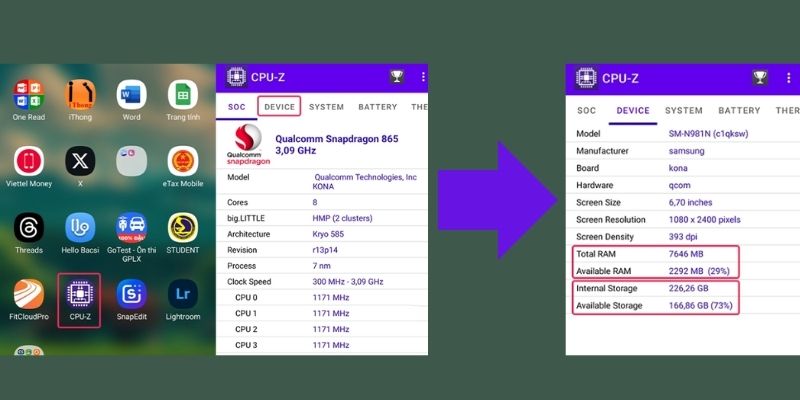
Task: Launch the Lightroom app
Action: click(183, 294)
